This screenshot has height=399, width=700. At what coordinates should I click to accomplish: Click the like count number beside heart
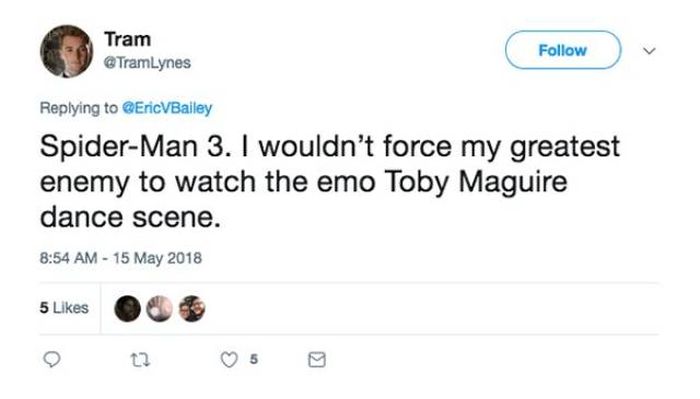coord(254,359)
